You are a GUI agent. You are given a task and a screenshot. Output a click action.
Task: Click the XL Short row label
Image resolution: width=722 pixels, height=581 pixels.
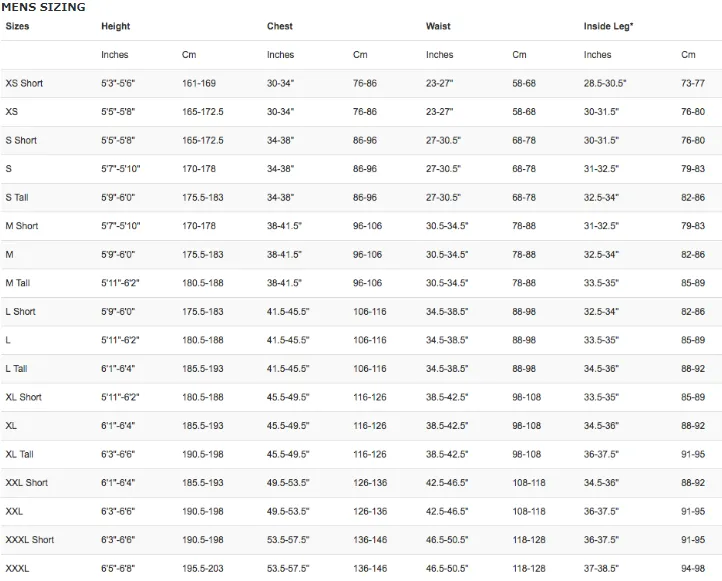pyautogui.click(x=23, y=397)
